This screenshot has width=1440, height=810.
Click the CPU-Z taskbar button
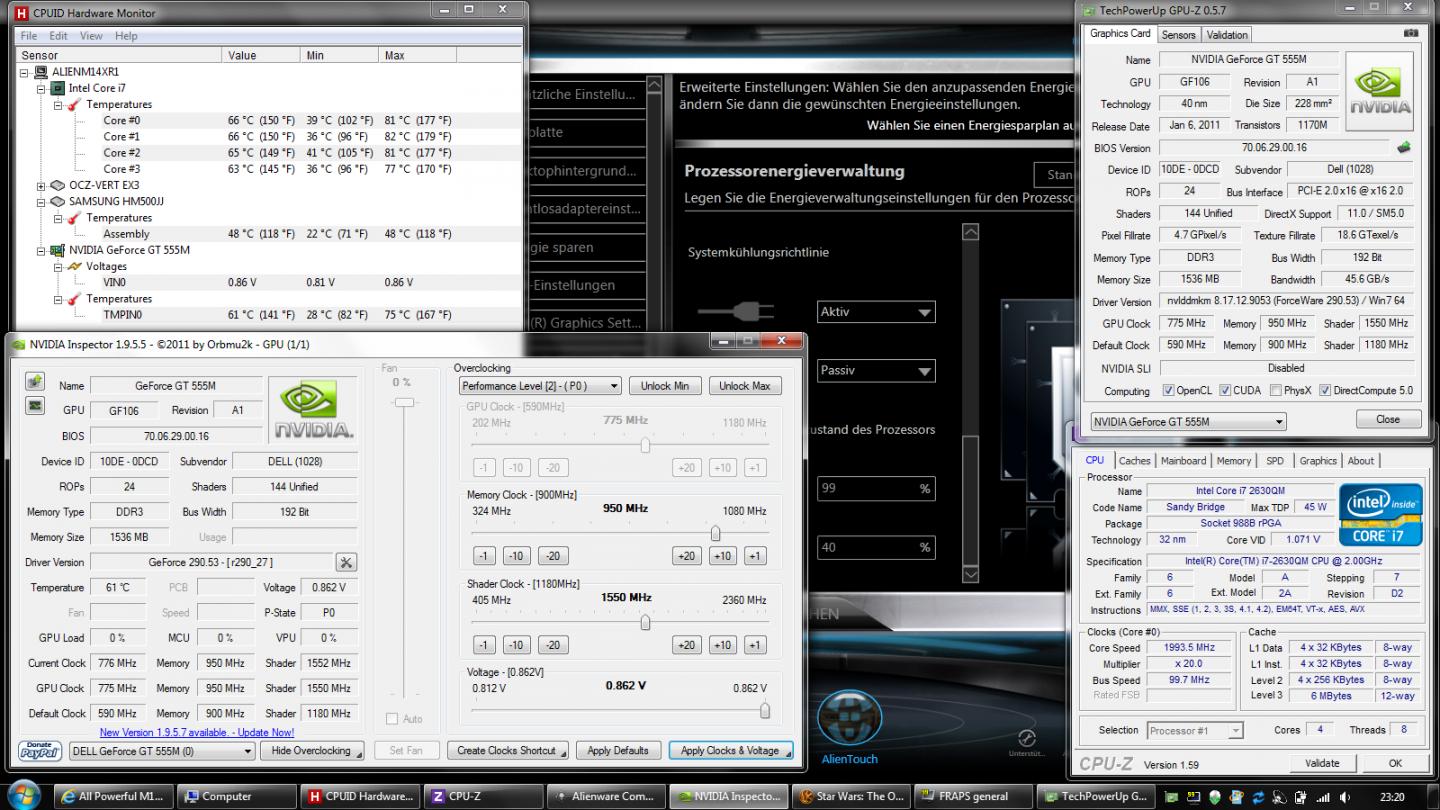coord(483,796)
